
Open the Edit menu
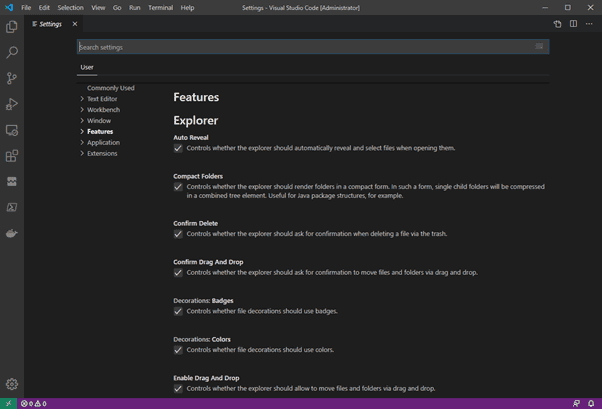point(44,8)
